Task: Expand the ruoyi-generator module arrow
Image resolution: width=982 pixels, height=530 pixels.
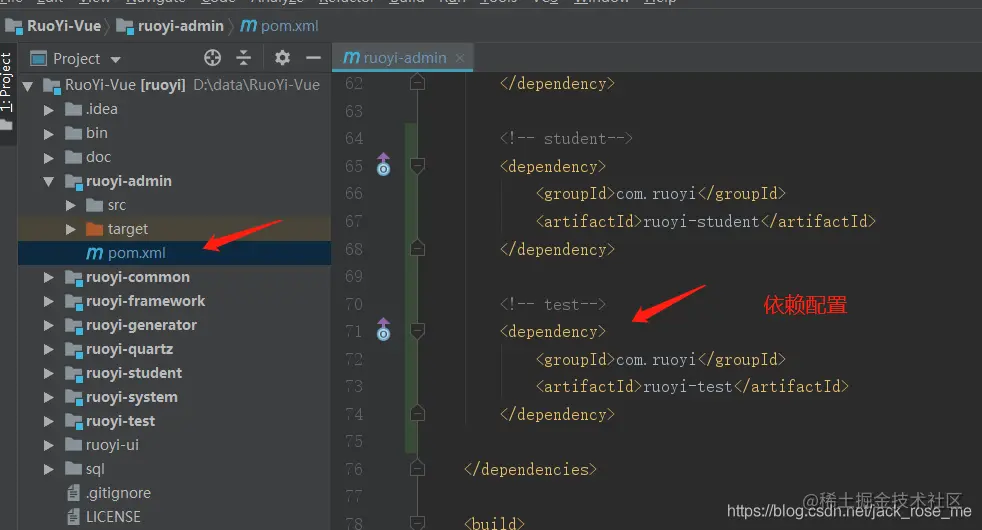Action: pyautogui.click(x=49, y=326)
